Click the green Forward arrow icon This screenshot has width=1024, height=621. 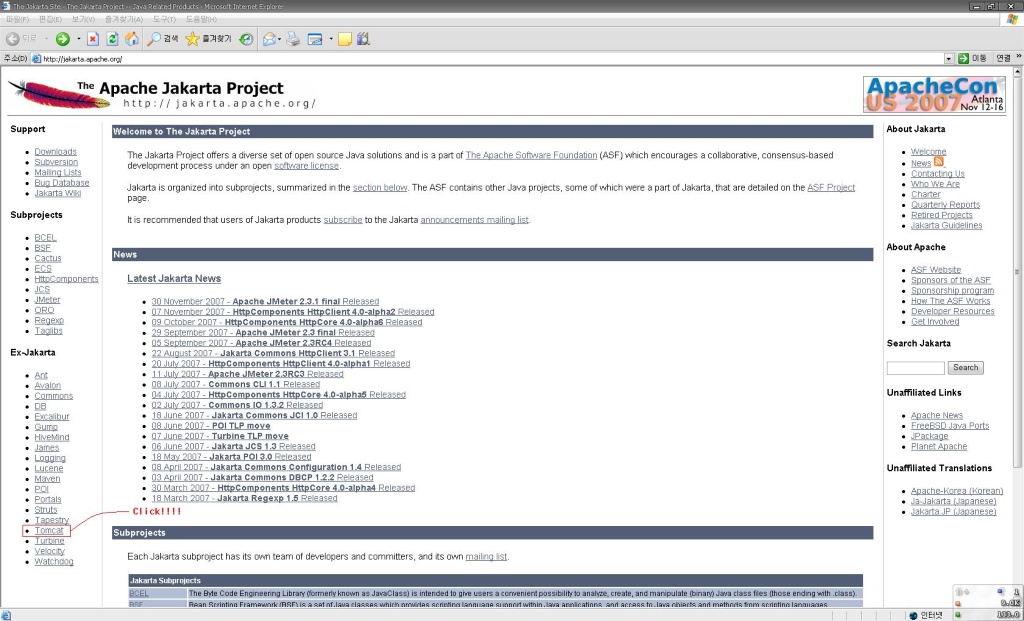point(62,39)
